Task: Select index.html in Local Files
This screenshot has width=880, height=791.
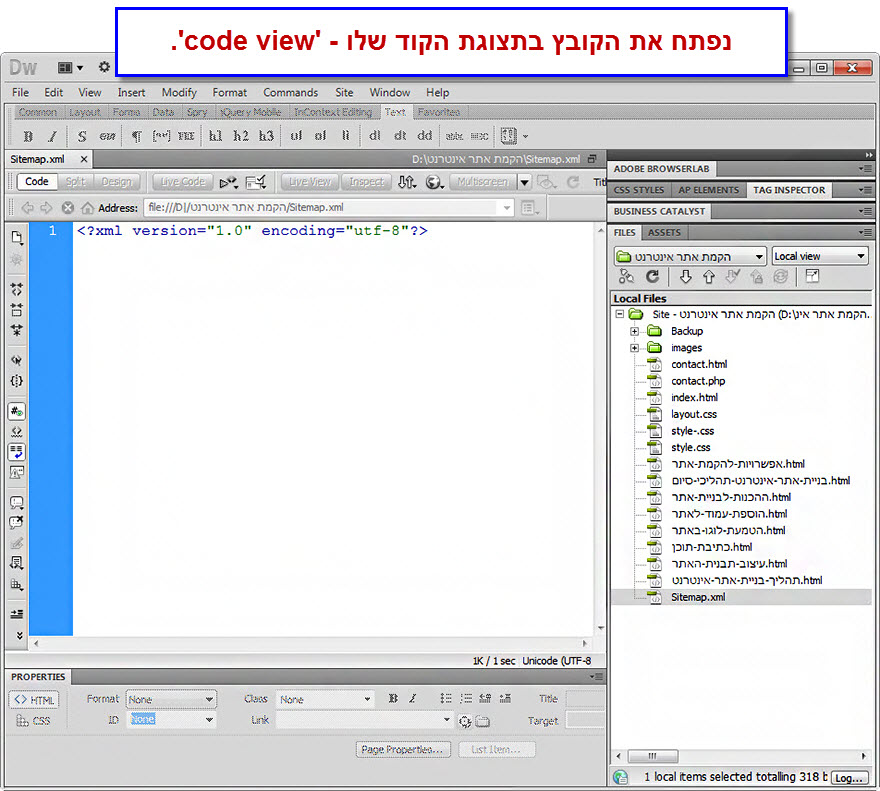Action: click(x=694, y=397)
